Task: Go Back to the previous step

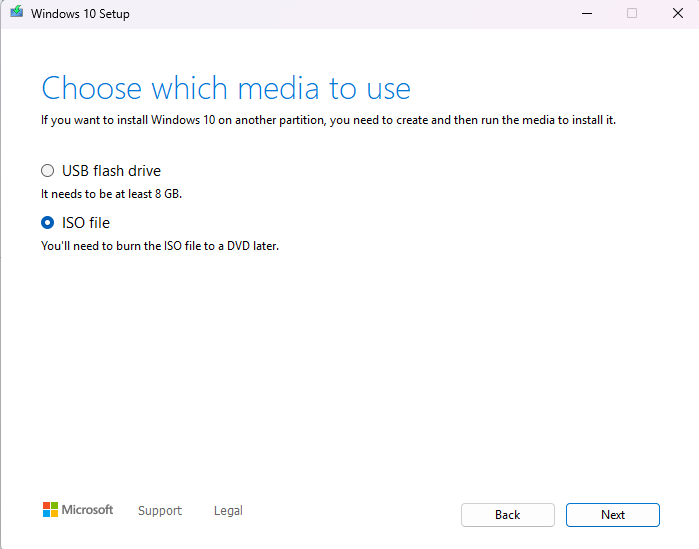Action: click(x=508, y=515)
